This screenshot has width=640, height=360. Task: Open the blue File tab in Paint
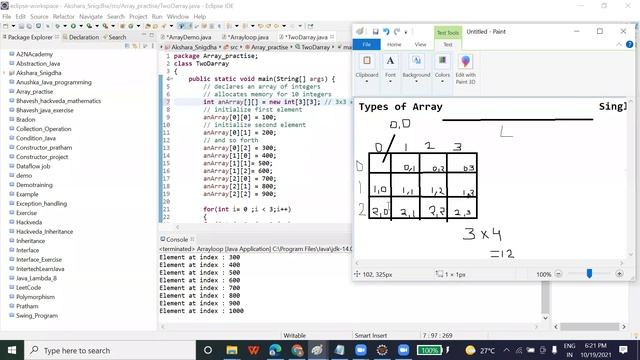(367, 44)
